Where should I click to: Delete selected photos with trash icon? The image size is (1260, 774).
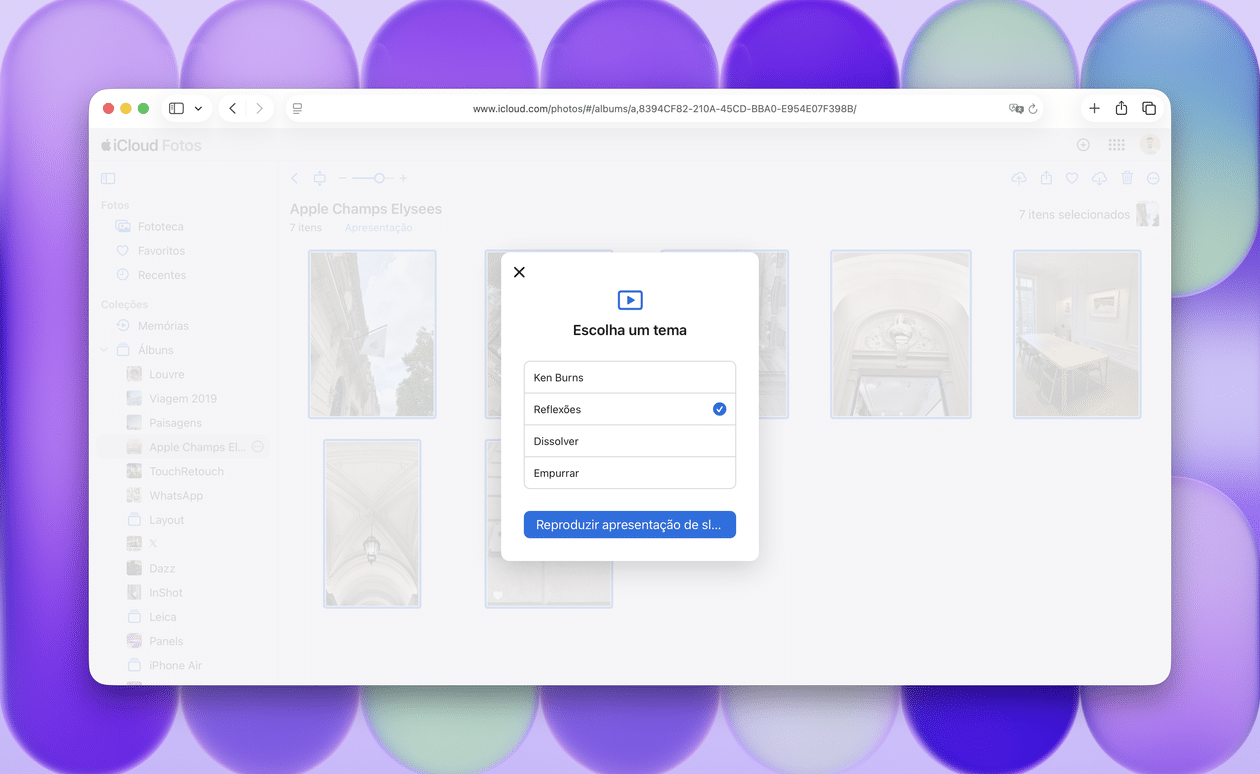pyautogui.click(x=1127, y=178)
